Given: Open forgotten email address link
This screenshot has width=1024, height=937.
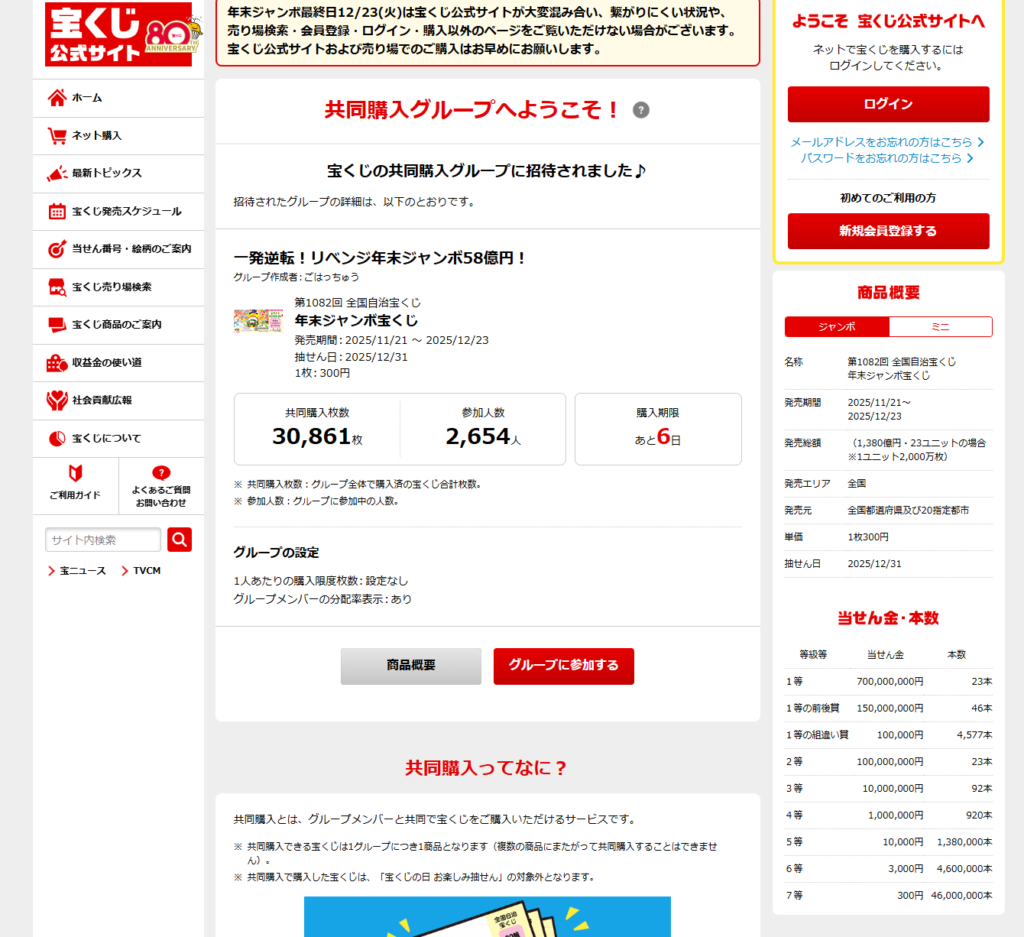Looking at the screenshot, I should tap(887, 142).
